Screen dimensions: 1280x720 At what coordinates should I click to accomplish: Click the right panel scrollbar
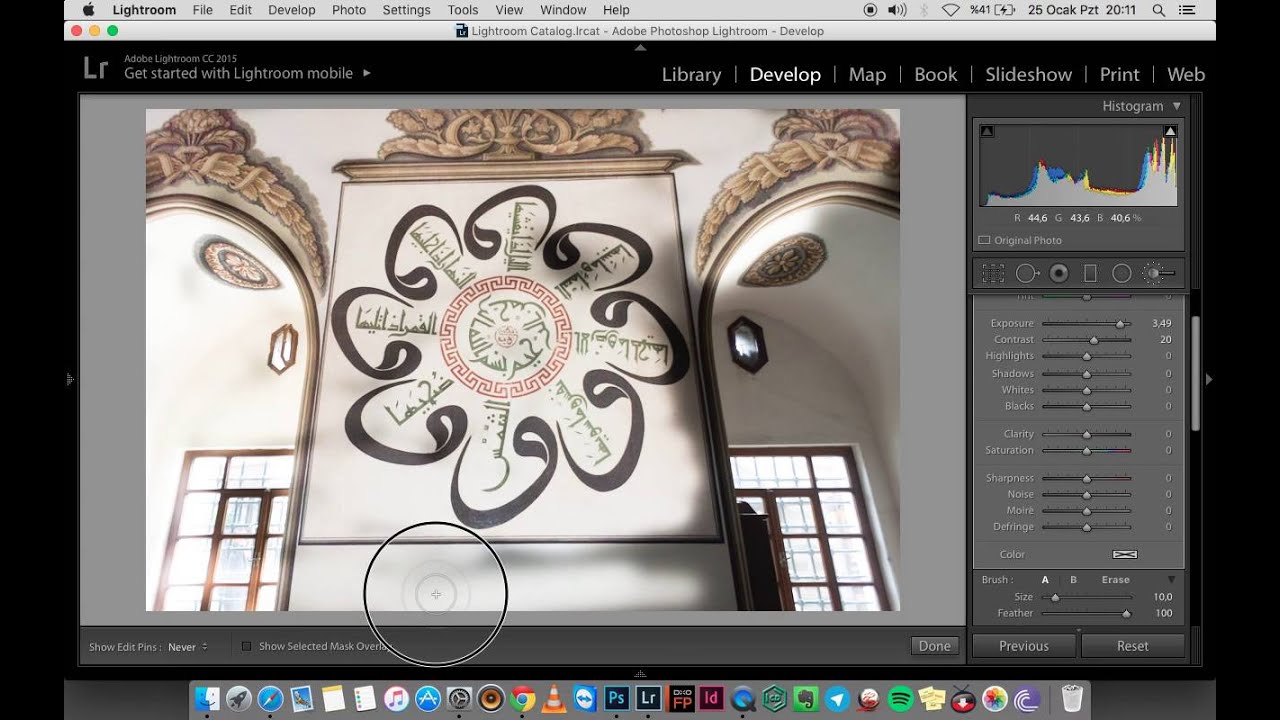1193,372
